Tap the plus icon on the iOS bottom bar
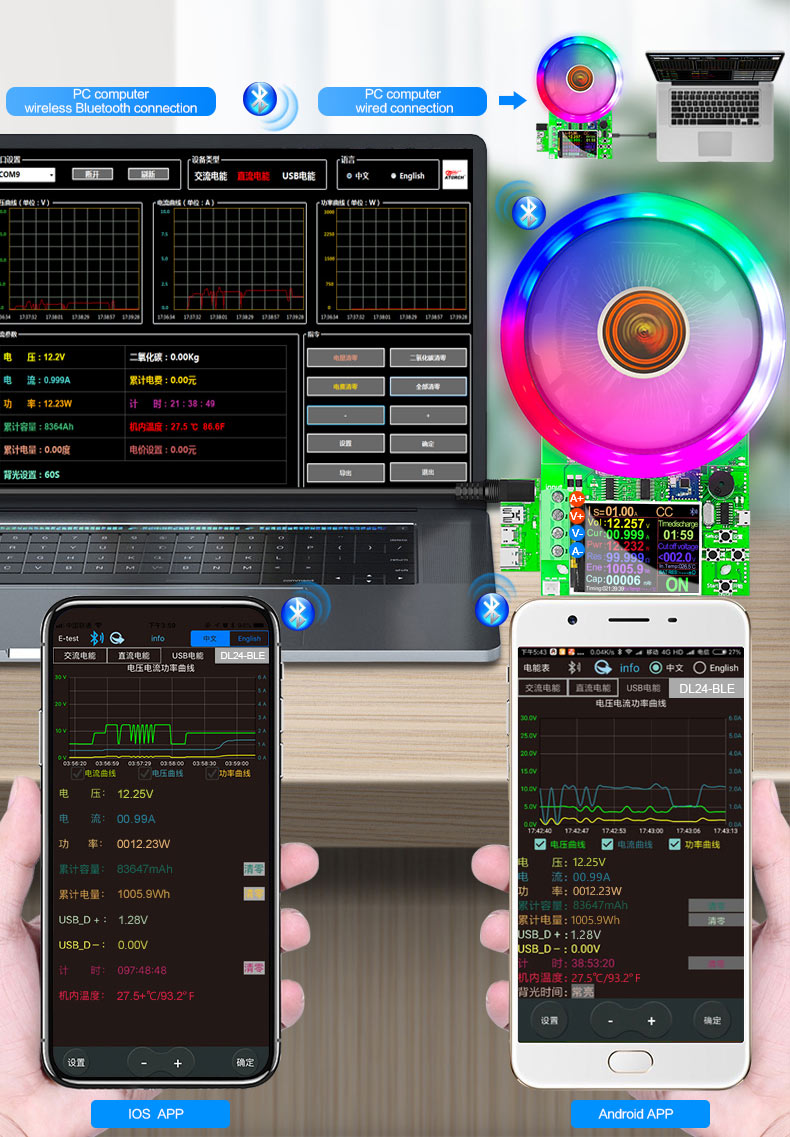790x1137 pixels. click(x=178, y=1063)
